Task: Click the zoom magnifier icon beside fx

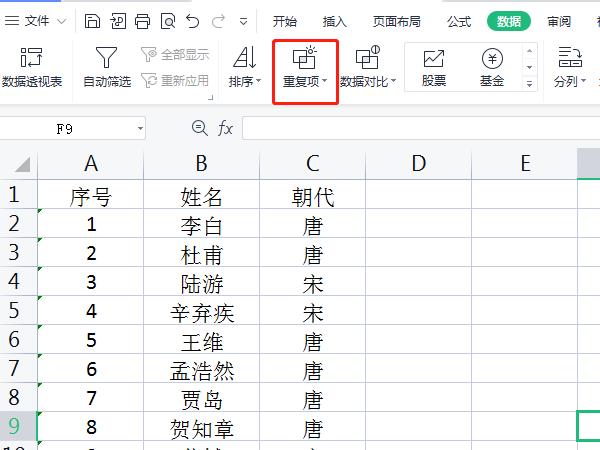Action: [199, 128]
